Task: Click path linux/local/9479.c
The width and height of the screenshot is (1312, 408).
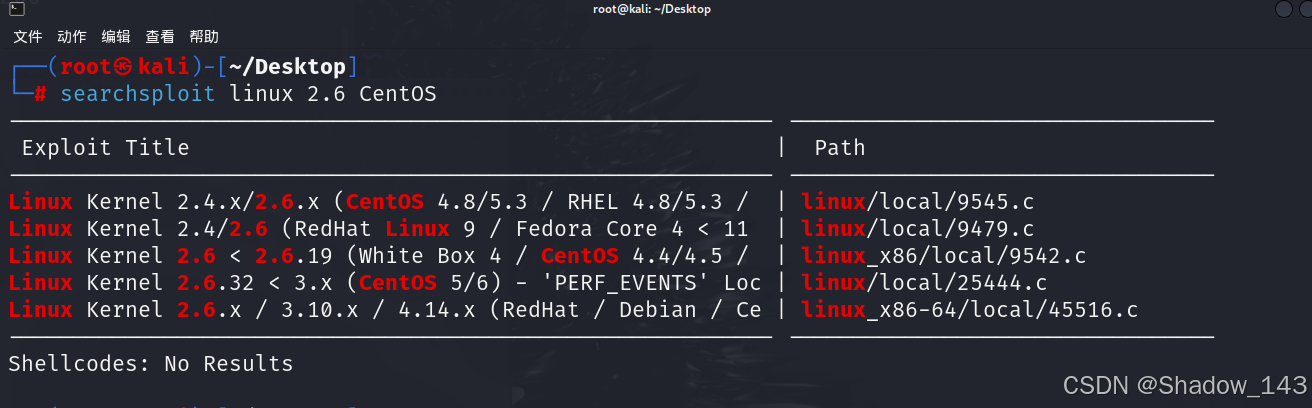Action: 918,229
